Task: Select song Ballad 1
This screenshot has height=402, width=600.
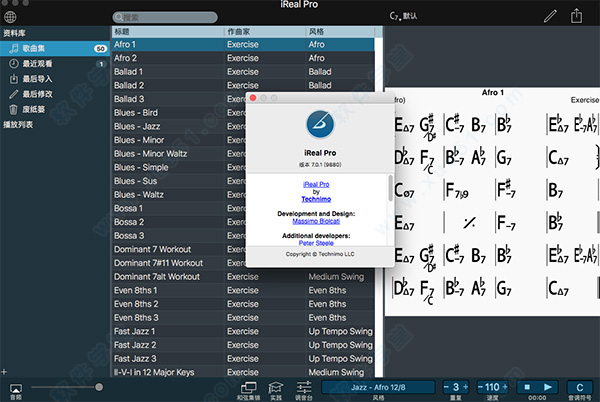Action: point(243,72)
